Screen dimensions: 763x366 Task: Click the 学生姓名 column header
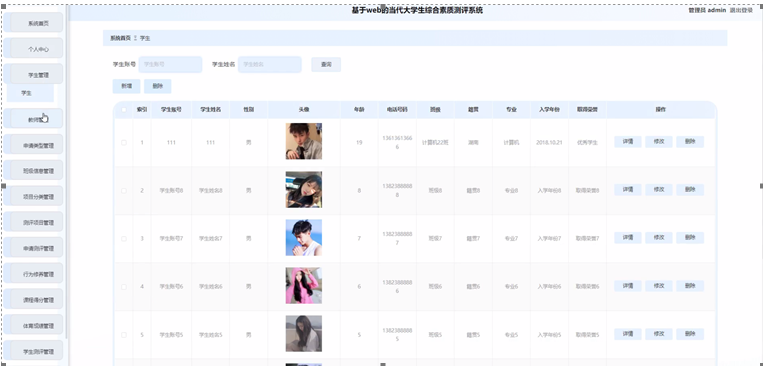211,110
